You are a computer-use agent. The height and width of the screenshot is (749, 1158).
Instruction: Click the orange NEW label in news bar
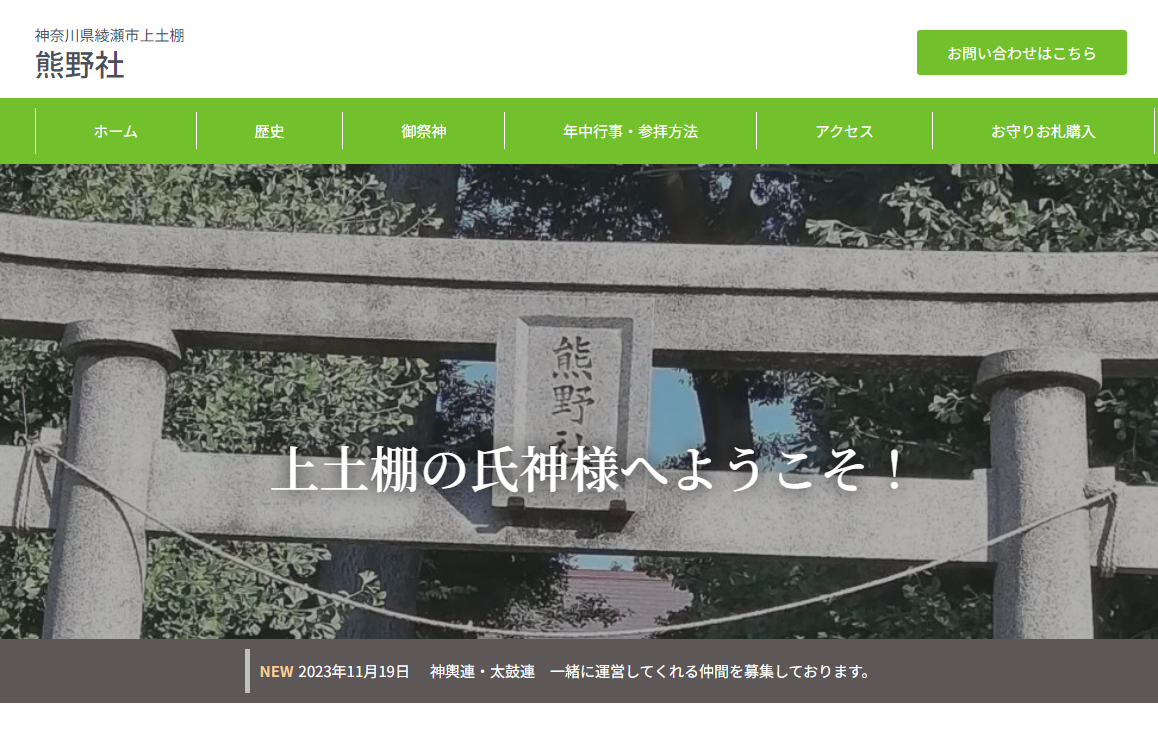pyautogui.click(x=276, y=671)
